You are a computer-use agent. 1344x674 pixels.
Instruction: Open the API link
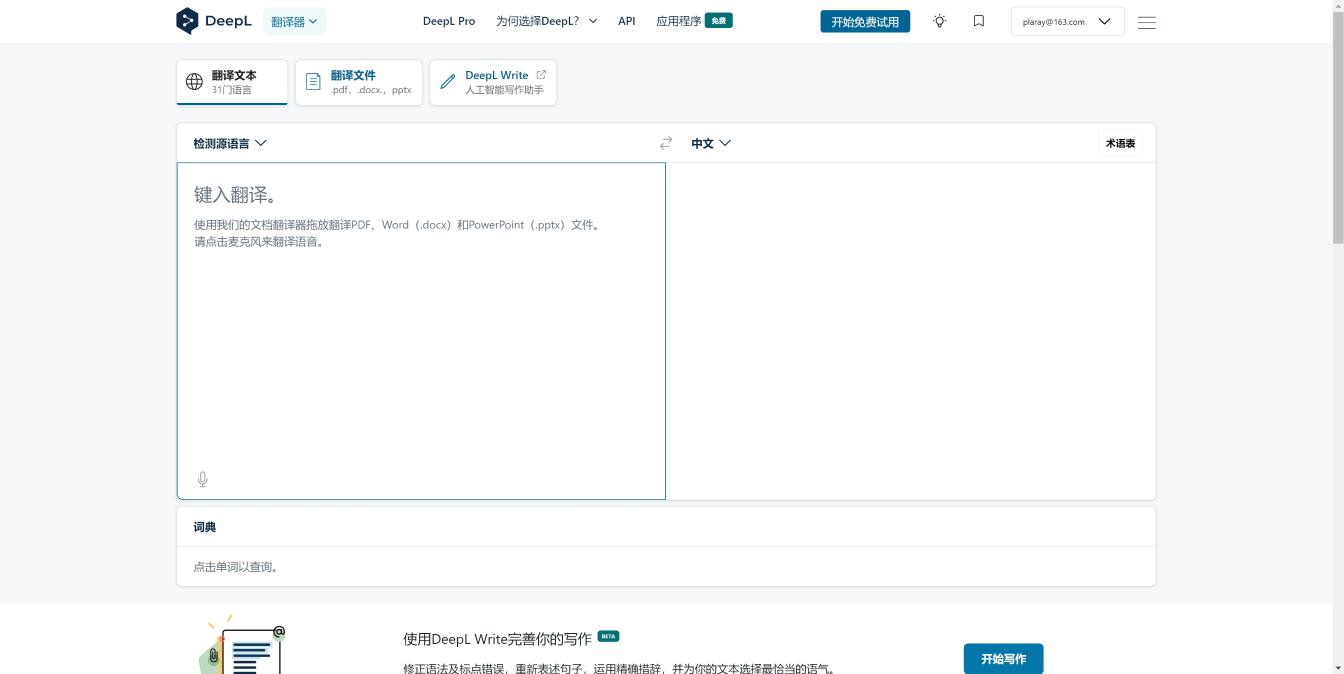[627, 21]
